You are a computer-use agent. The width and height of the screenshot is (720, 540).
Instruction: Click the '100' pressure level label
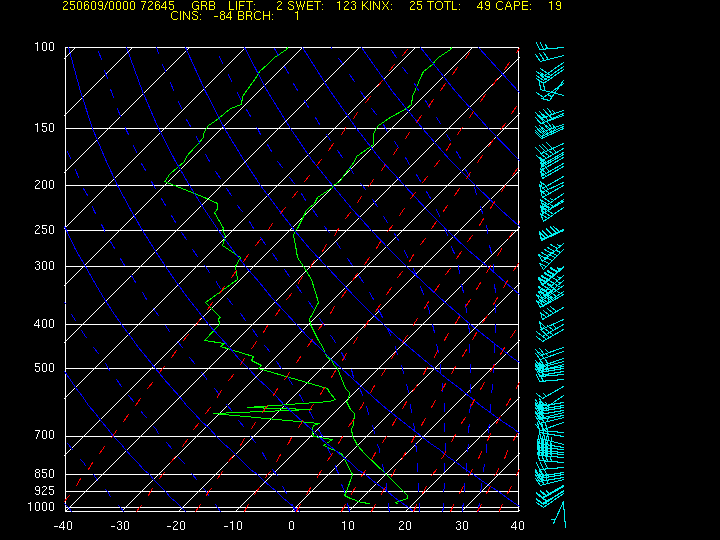point(44,47)
